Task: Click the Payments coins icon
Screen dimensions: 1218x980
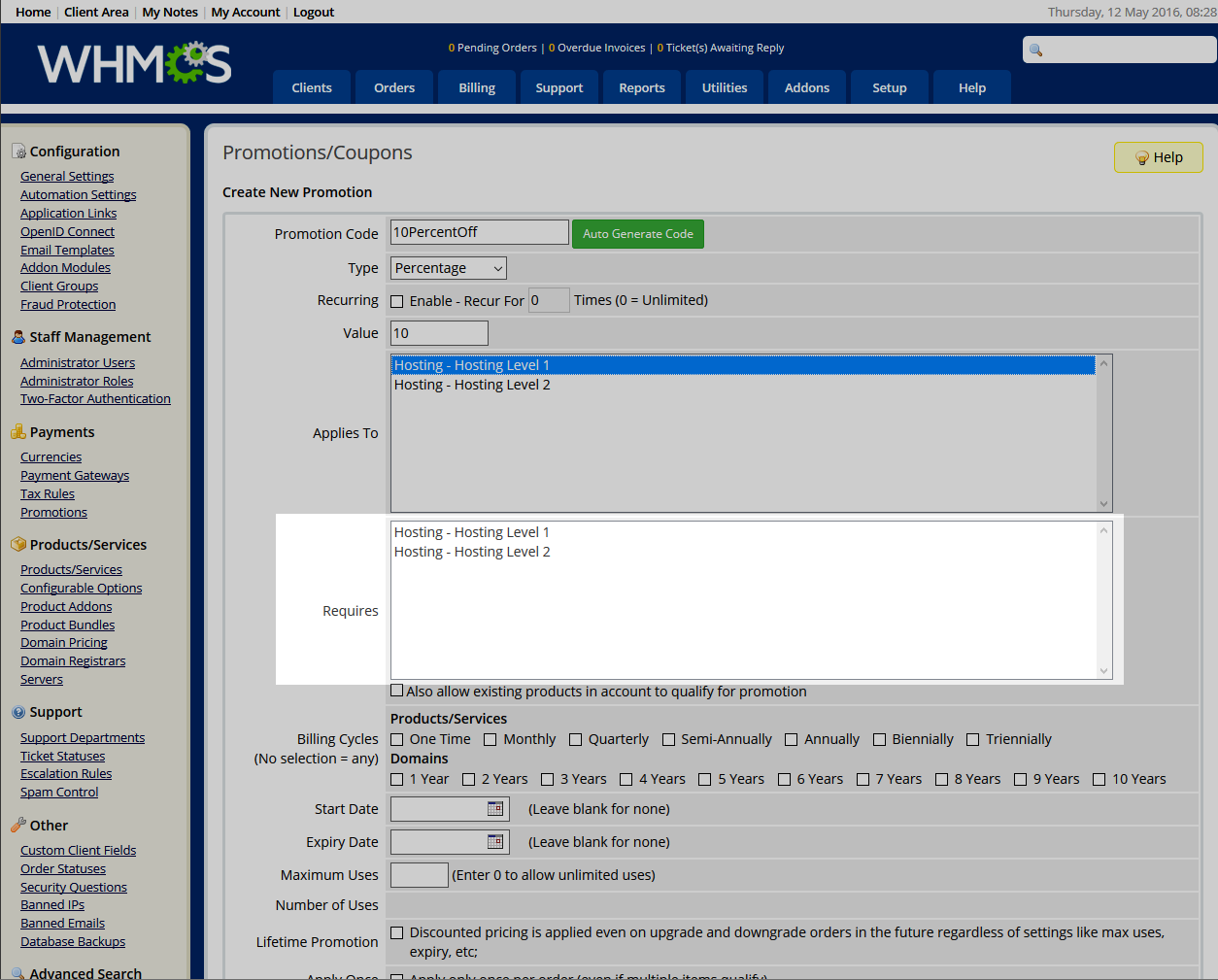Action: coord(18,432)
